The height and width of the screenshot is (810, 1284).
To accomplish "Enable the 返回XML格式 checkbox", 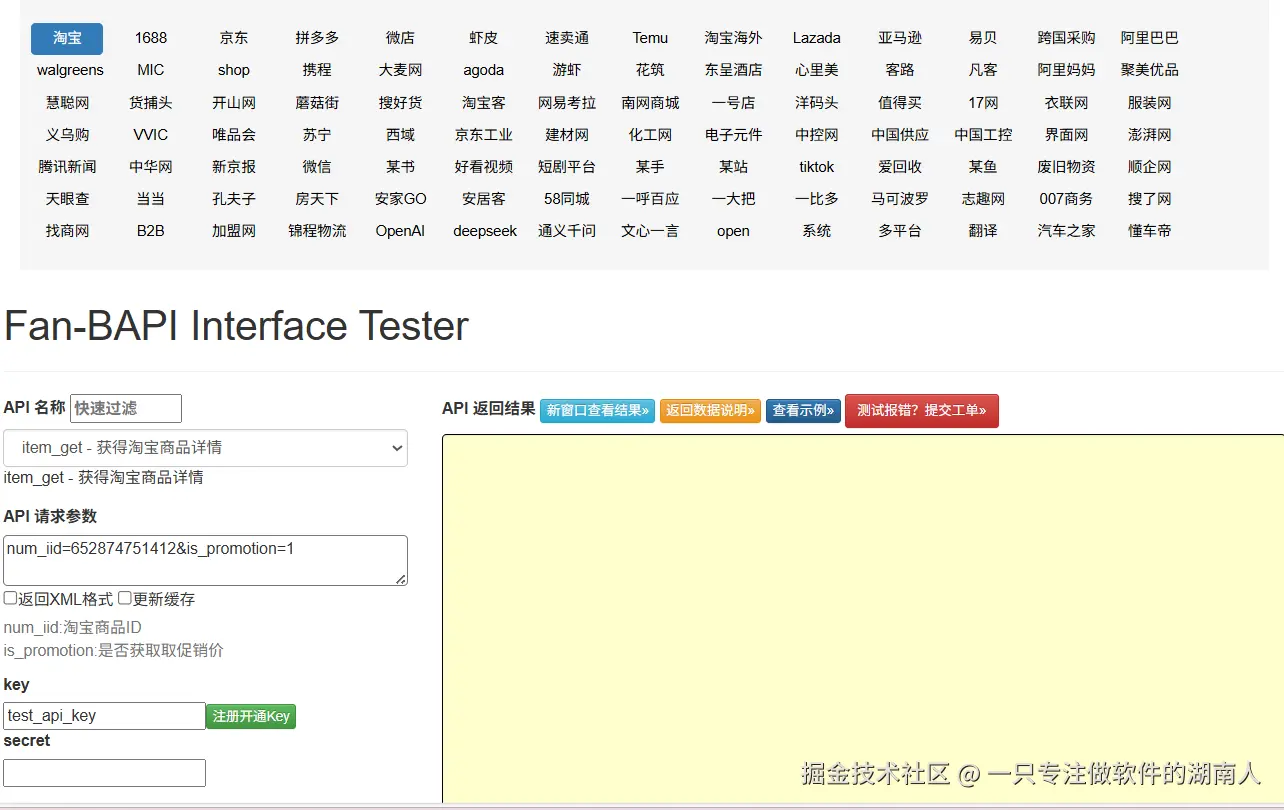I will [10, 598].
